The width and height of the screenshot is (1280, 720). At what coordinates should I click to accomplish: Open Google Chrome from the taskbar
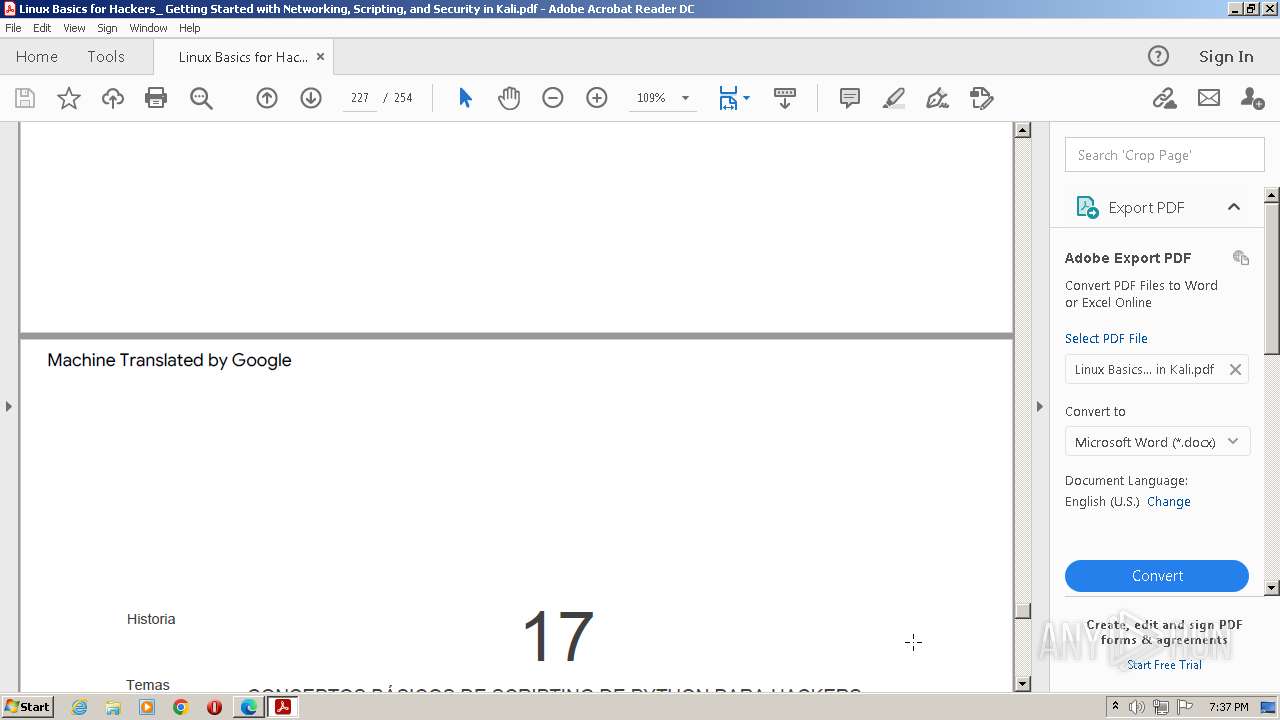point(181,707)
